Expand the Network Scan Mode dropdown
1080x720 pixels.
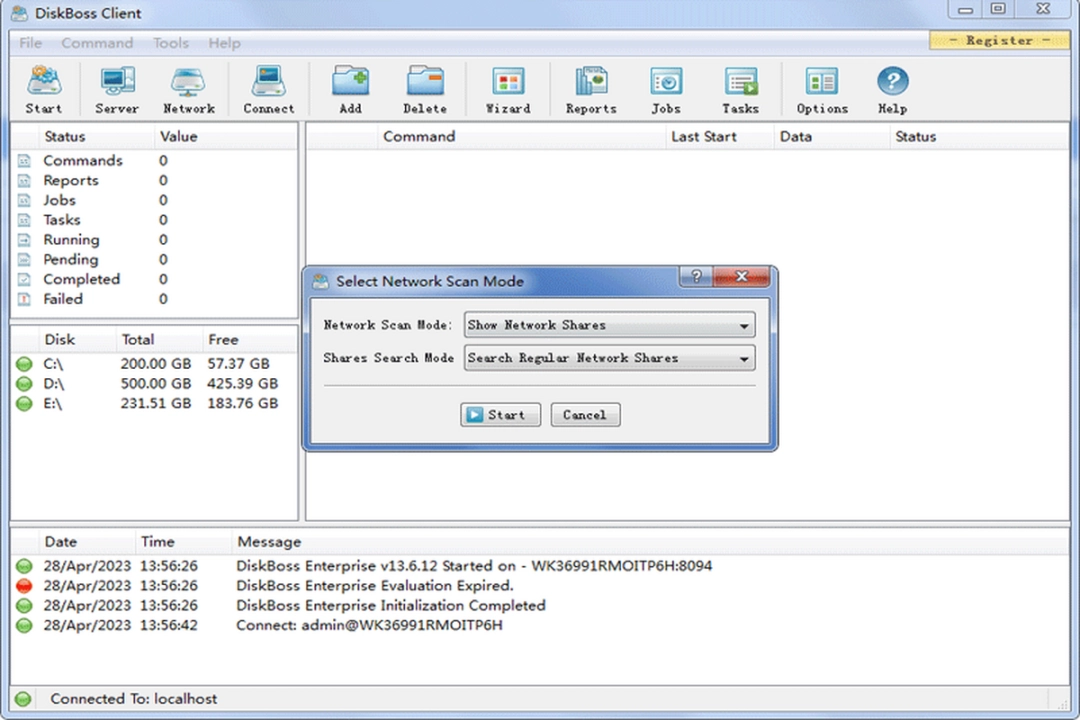[x=744, y=324]
